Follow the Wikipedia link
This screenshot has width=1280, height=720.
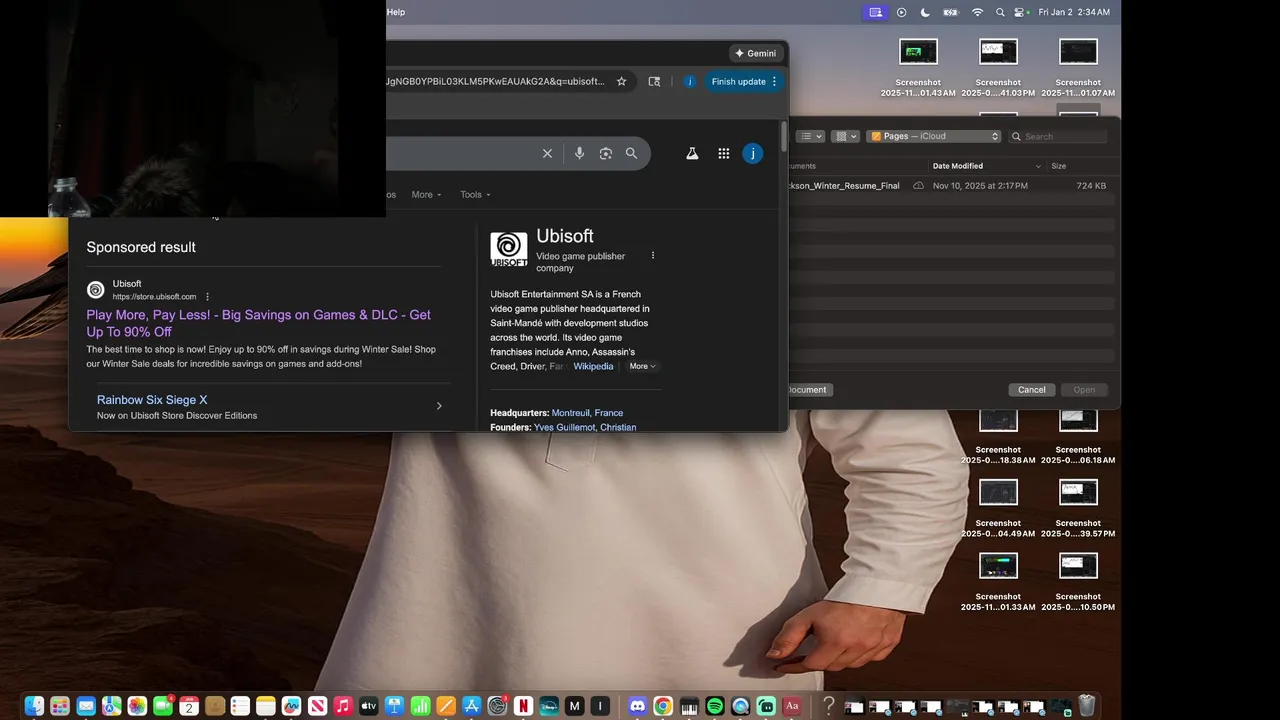[x=593, y=366]
